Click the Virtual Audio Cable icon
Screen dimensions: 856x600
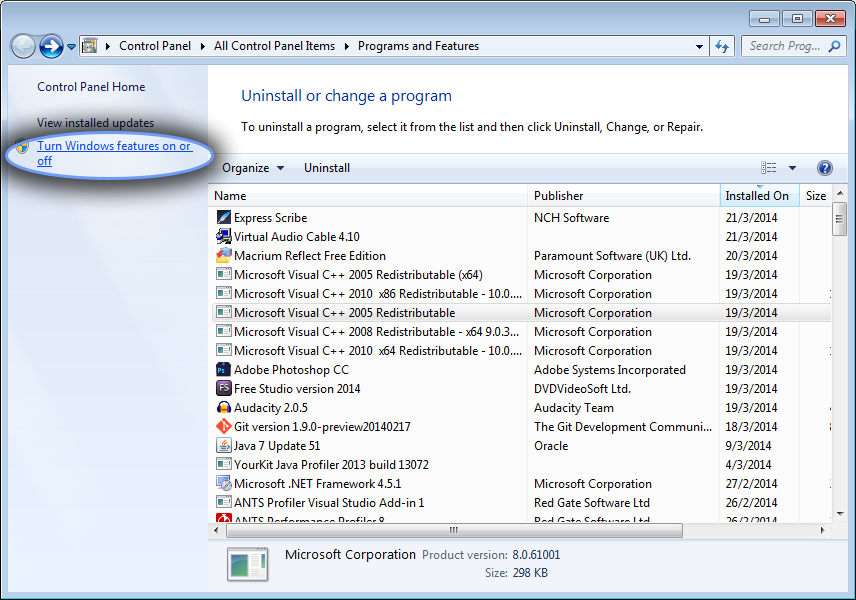click(223, 236)
